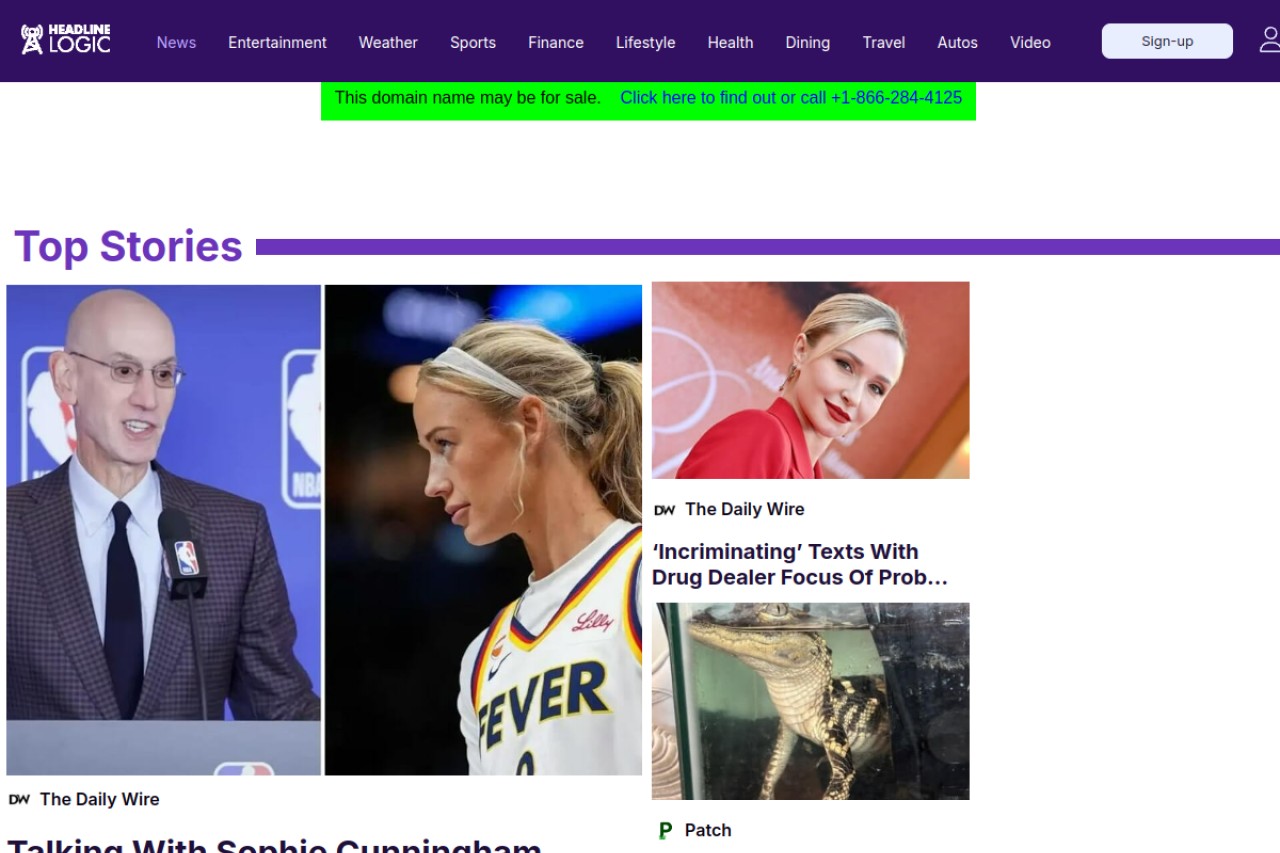Click the NBA commissioner and Fever player image

(324, 530)
